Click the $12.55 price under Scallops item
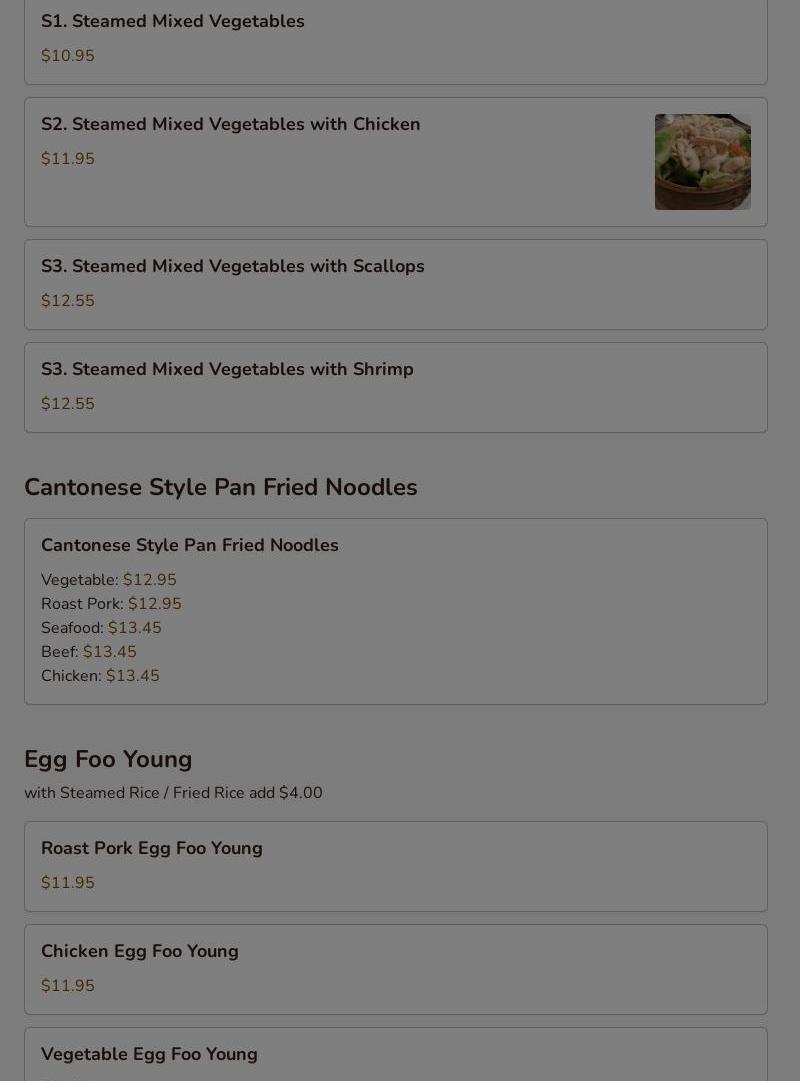This screenshot has width=800, height=1081. [x=68, y=301]
